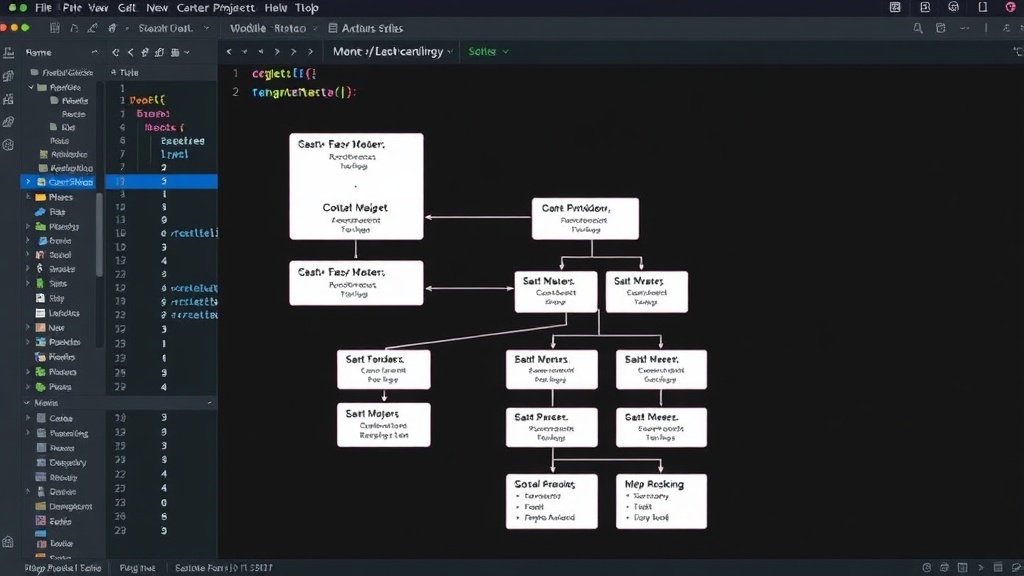Select the Dernigacmt tree item

pos(64,506)
